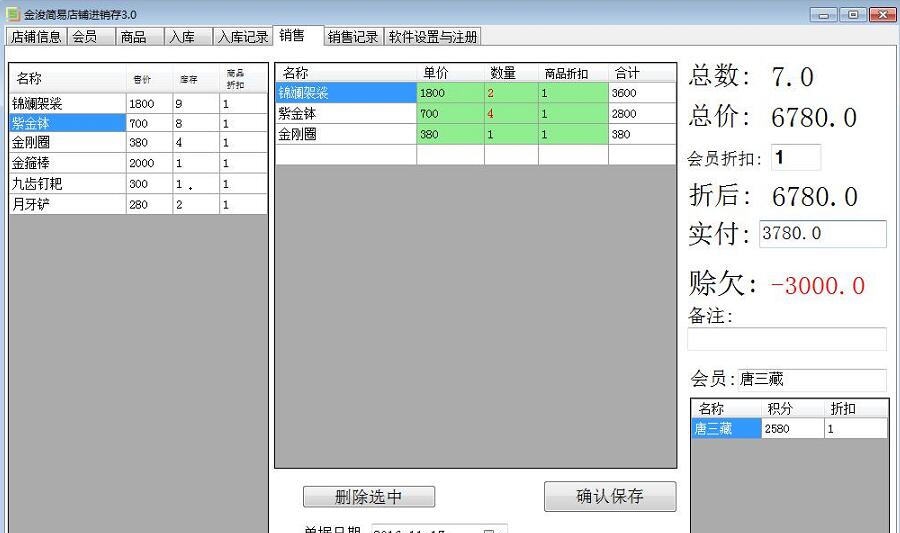Open the 入库记录 tab

point(243,37)
